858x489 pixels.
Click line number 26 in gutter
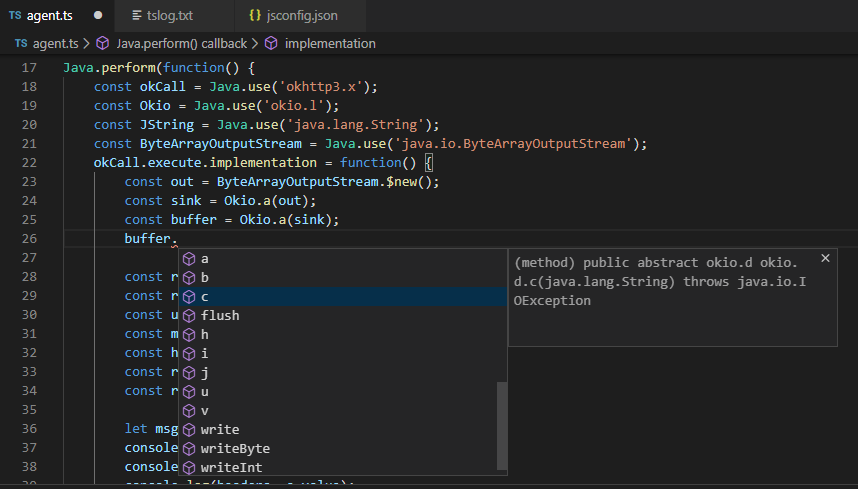29,238
